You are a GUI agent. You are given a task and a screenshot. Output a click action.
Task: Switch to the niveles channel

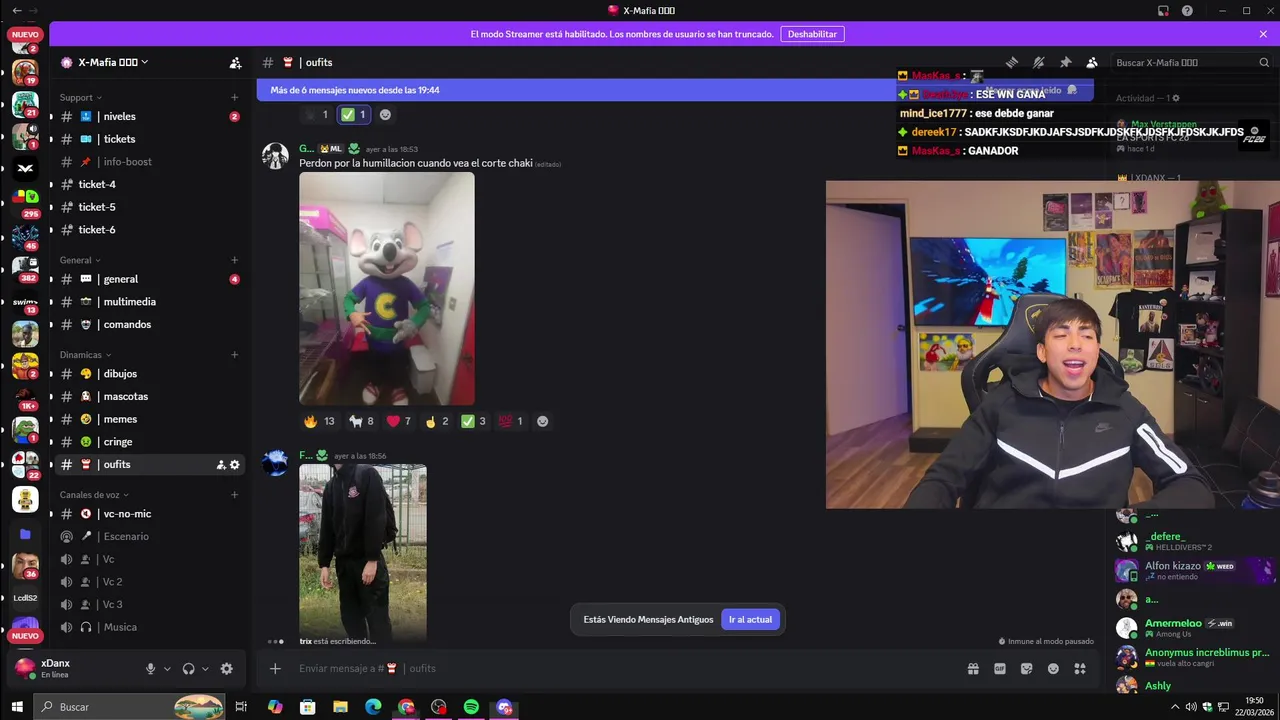point(150,117)
